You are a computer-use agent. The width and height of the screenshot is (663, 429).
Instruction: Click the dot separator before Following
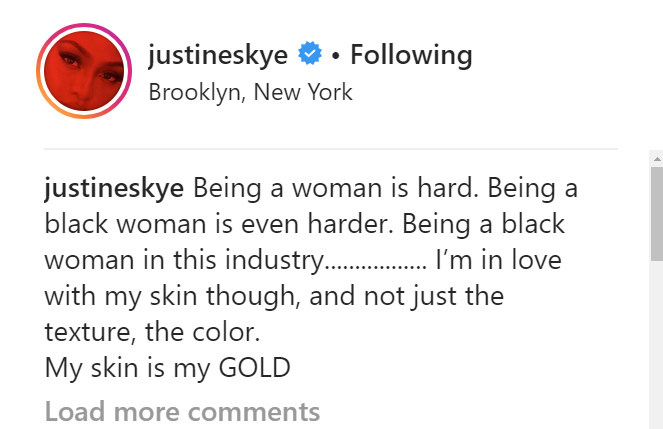coord(336,56)
